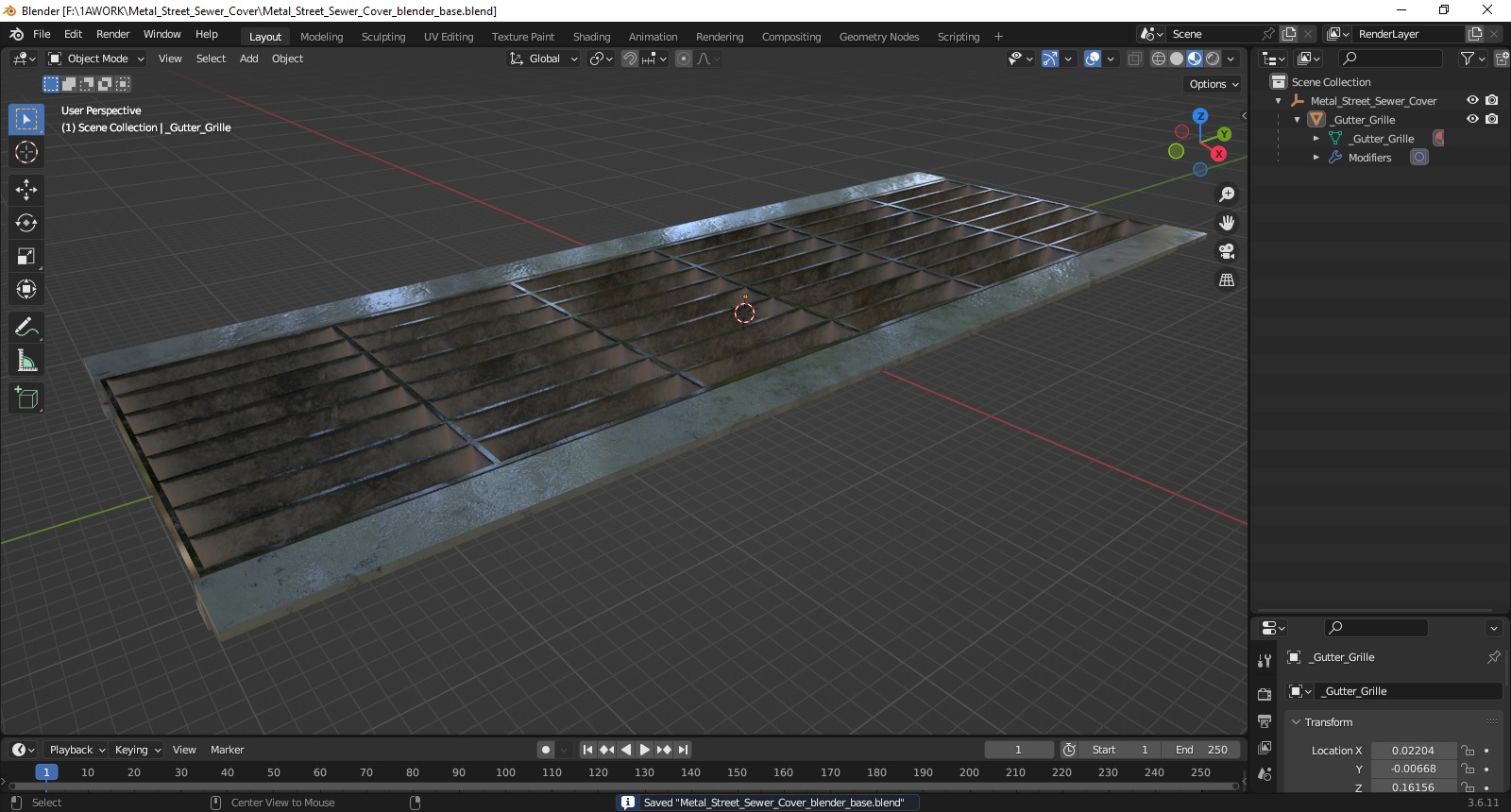Expand the Modifiers tree item
Screen dimensions: 1511x812
[1316, 158]
